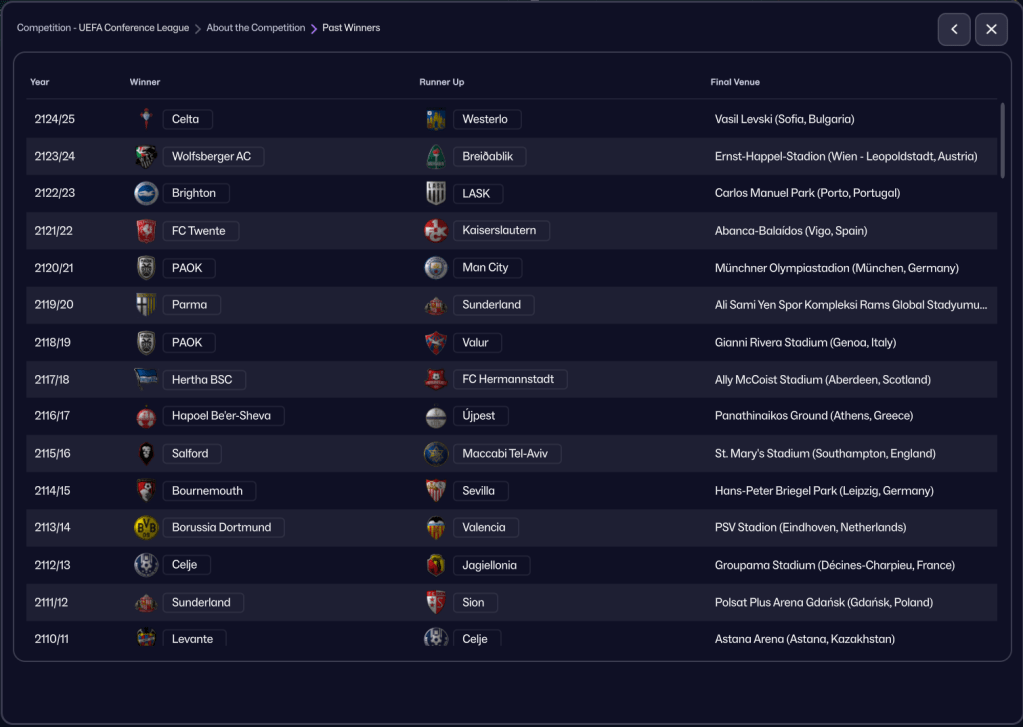Click the Hertha BSC flag logo
This screenshot has width=1023, height=727.
pos(146,379)
